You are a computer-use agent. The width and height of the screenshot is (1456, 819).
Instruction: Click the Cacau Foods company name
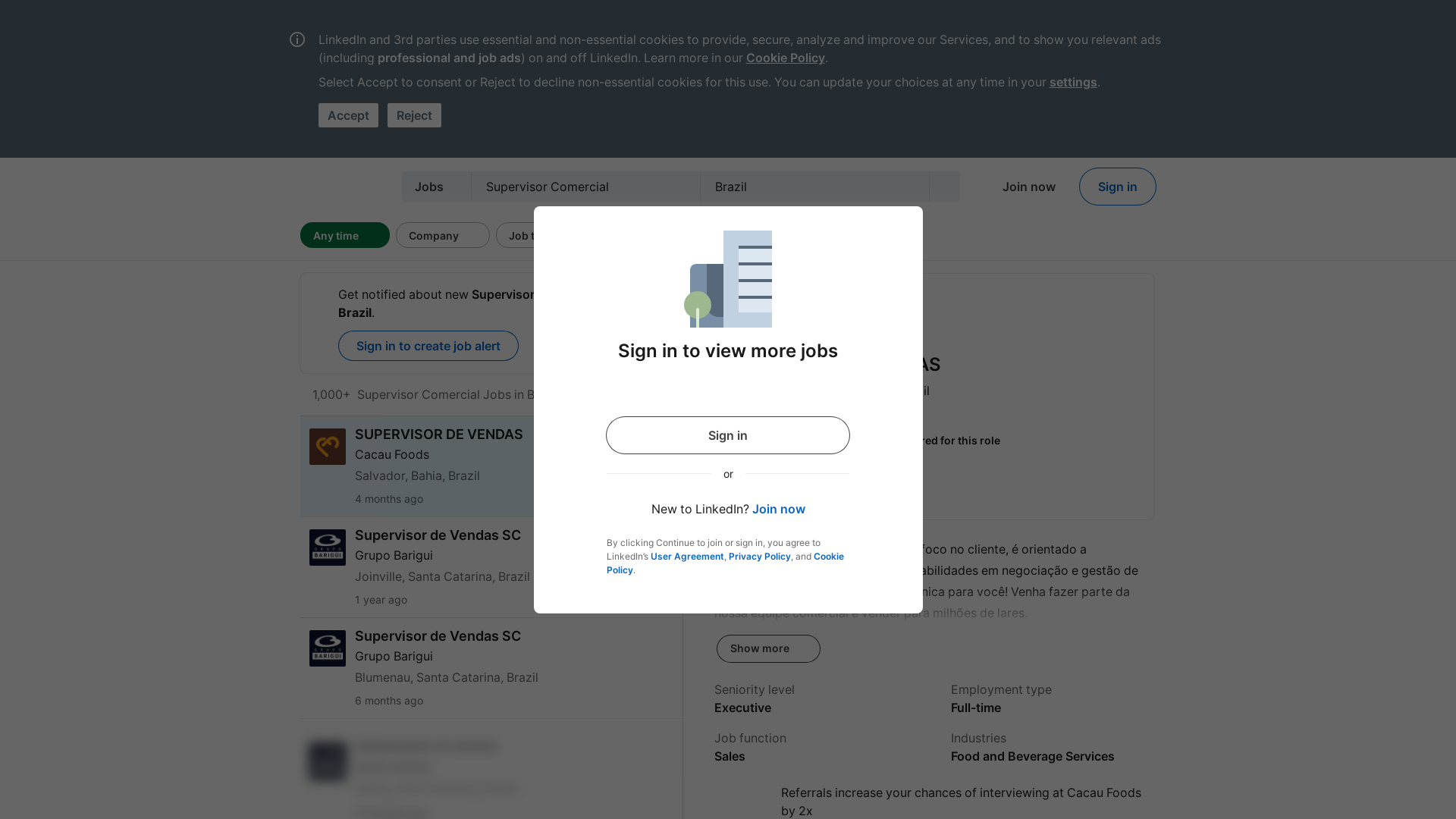coord(392,454)
